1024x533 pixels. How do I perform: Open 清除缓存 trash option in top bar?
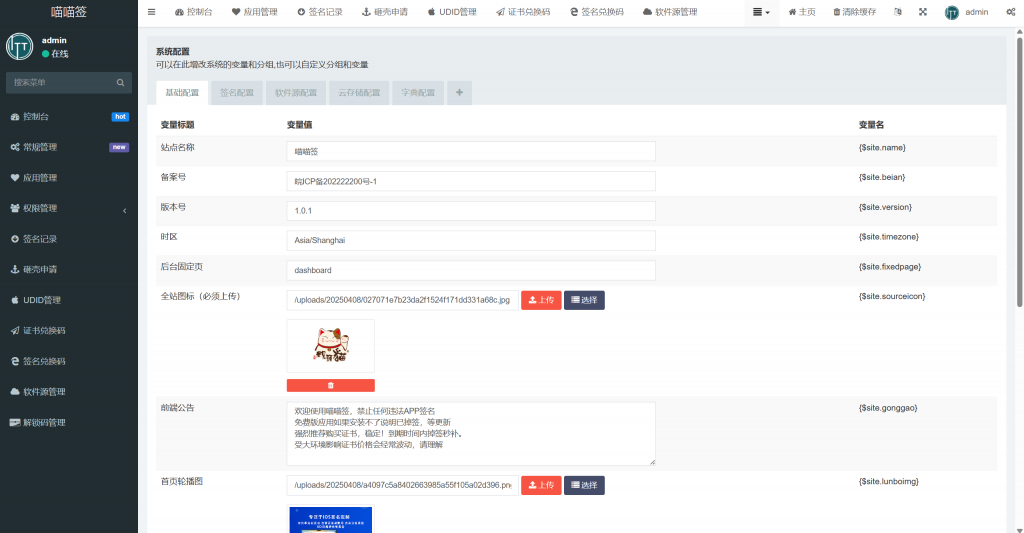[x=856, y=13]
